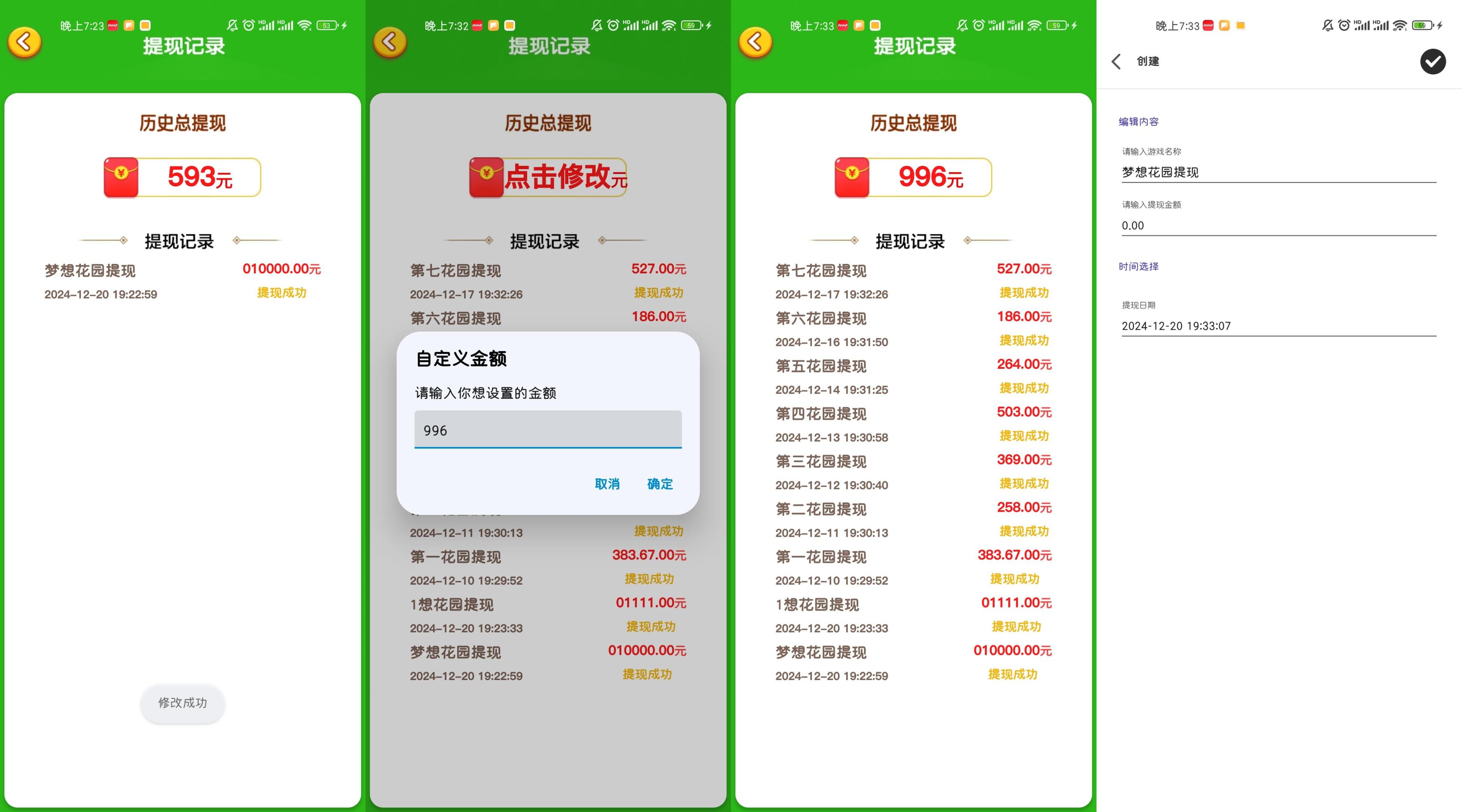1462x812 pixels.
Task: Select 第七花园提现 527.00元 record on third screen
Action: (913, 282)
